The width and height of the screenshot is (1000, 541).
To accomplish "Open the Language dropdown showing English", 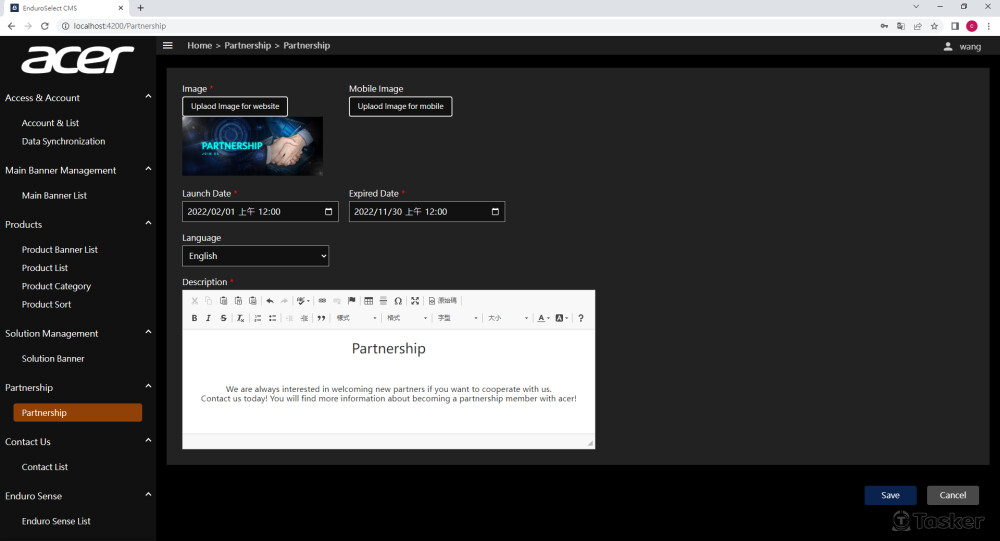I will pyautogui.click(x=255, y=256).
